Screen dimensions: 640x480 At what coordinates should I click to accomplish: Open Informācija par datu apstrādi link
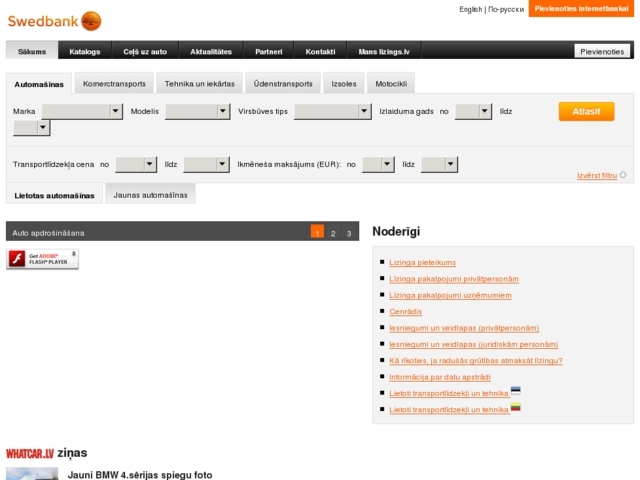440,377
